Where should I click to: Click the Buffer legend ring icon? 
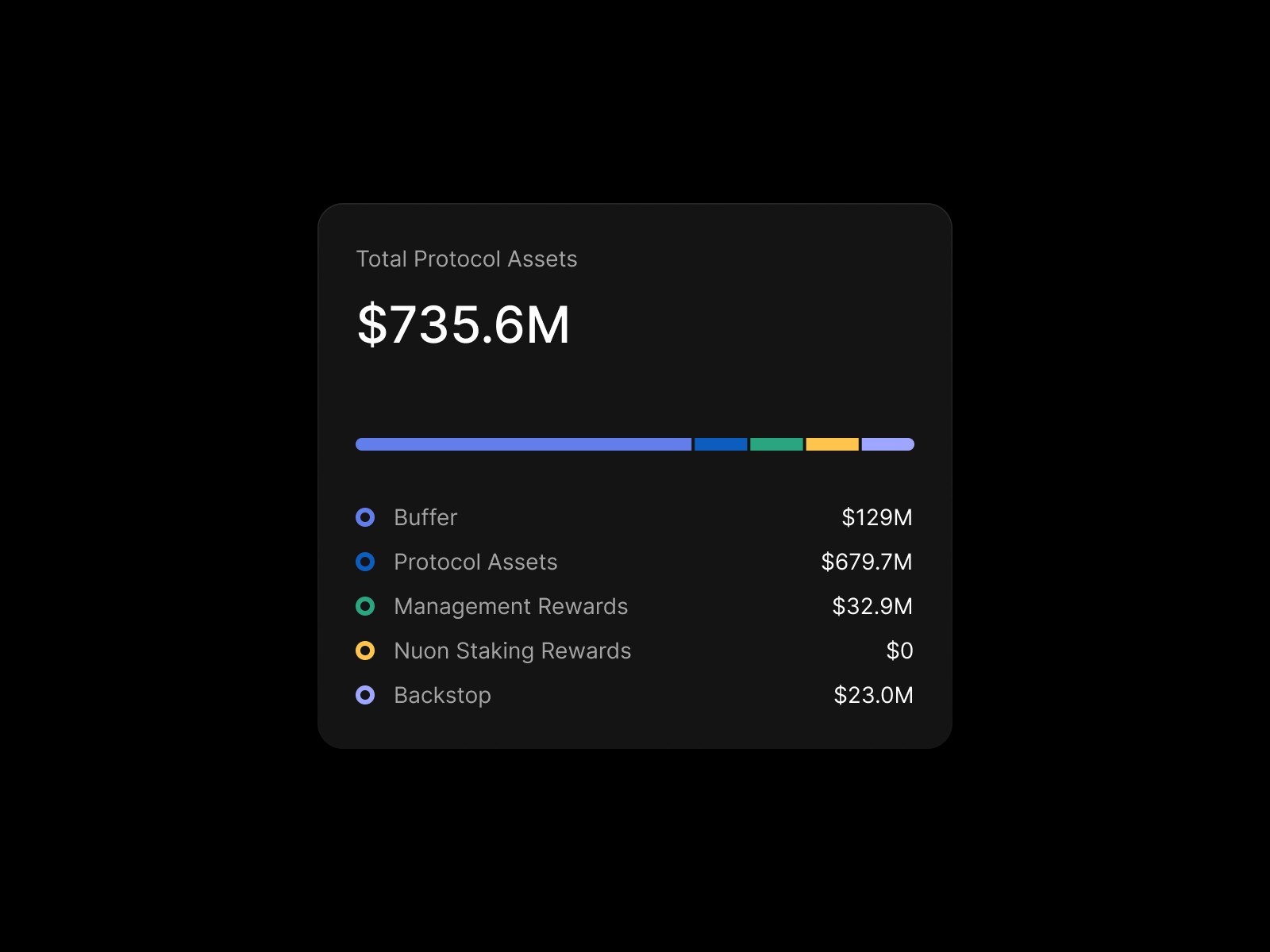365,517
